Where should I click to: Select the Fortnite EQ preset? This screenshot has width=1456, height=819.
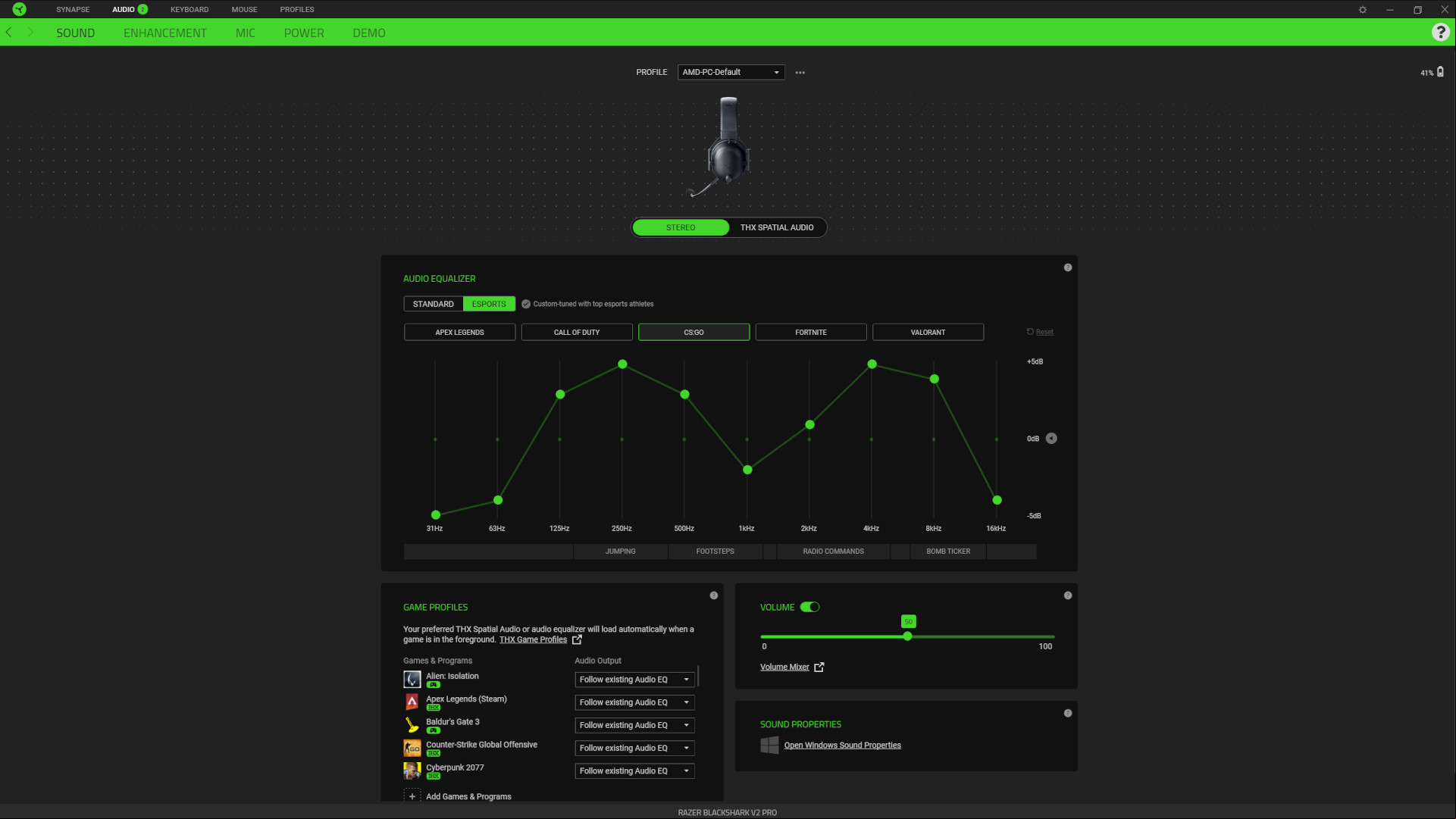pyautogui.click(x=811, y=332)
